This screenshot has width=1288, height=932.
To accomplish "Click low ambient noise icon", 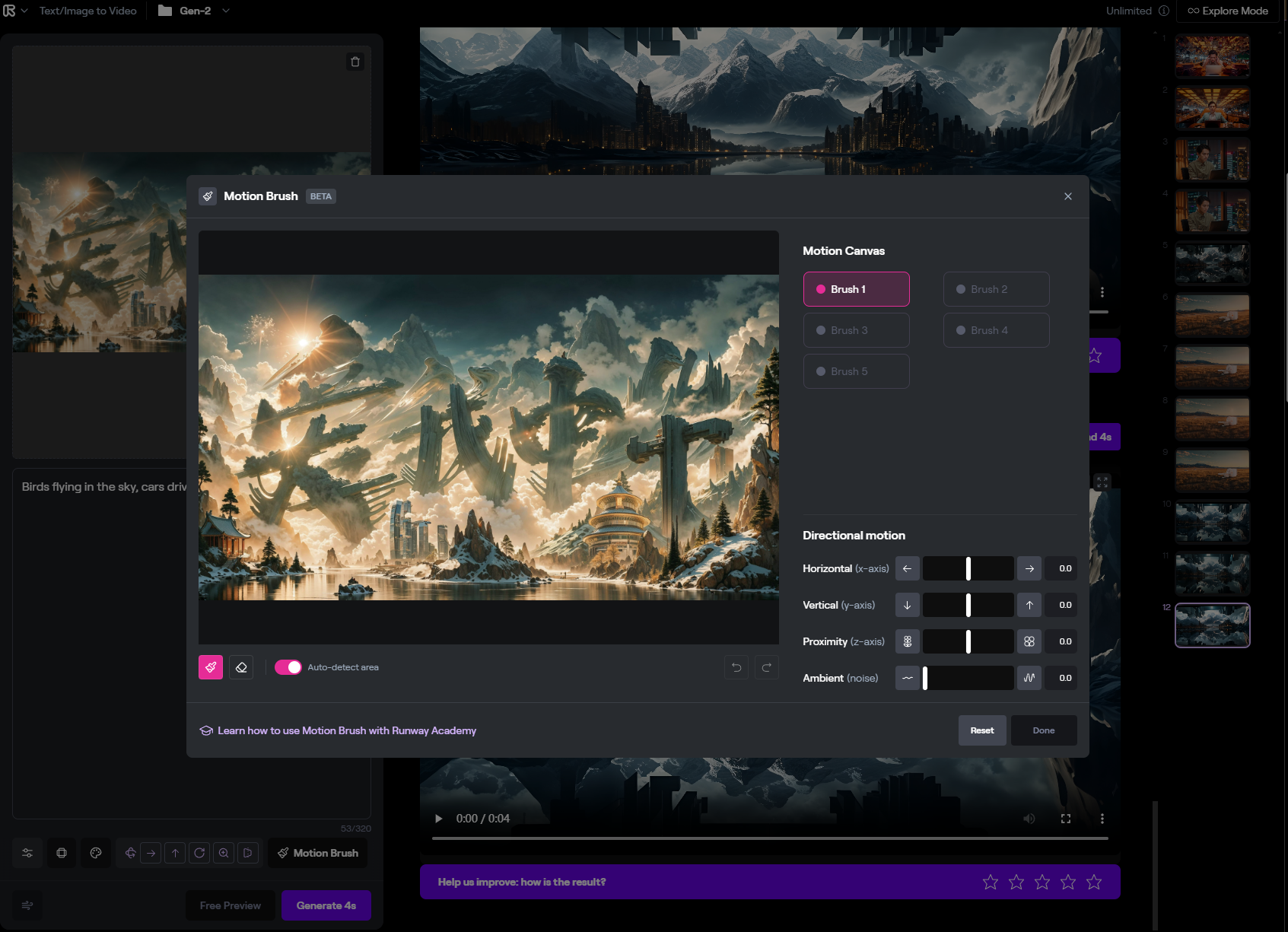I will tap(908, 678).
